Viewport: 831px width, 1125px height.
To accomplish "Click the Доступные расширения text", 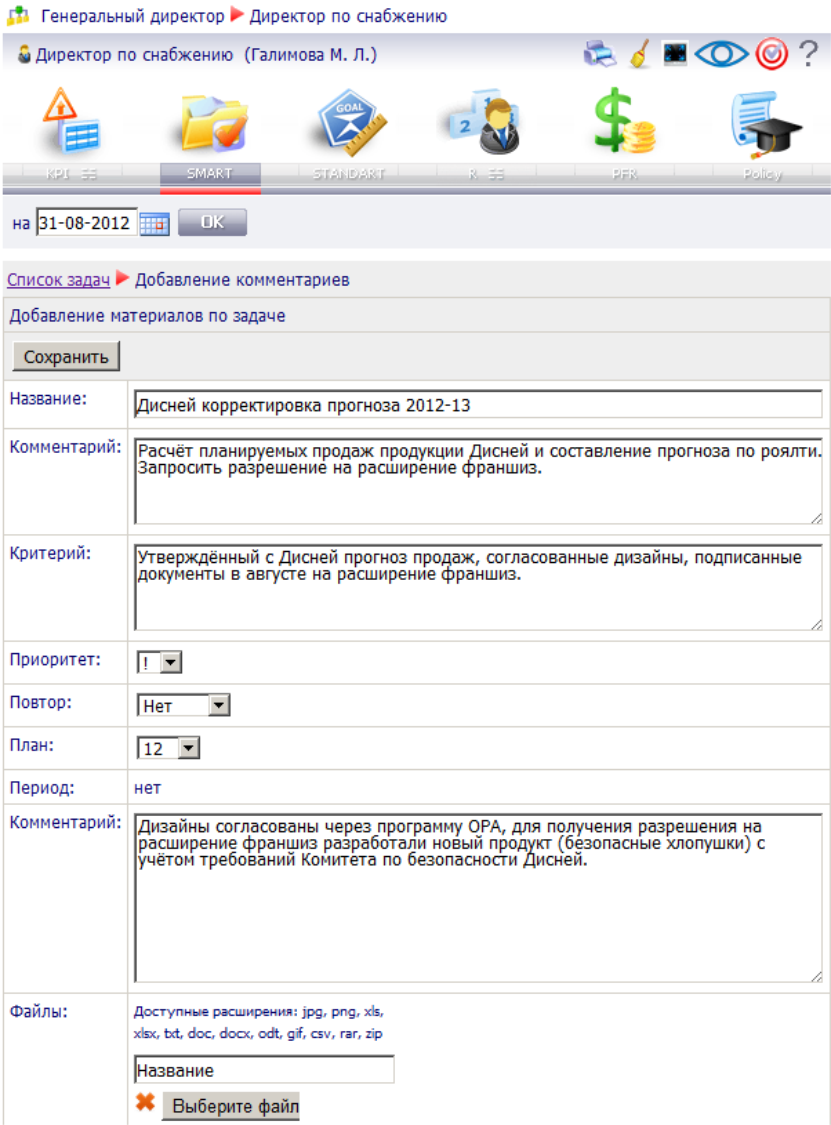I will [258, 1022].
